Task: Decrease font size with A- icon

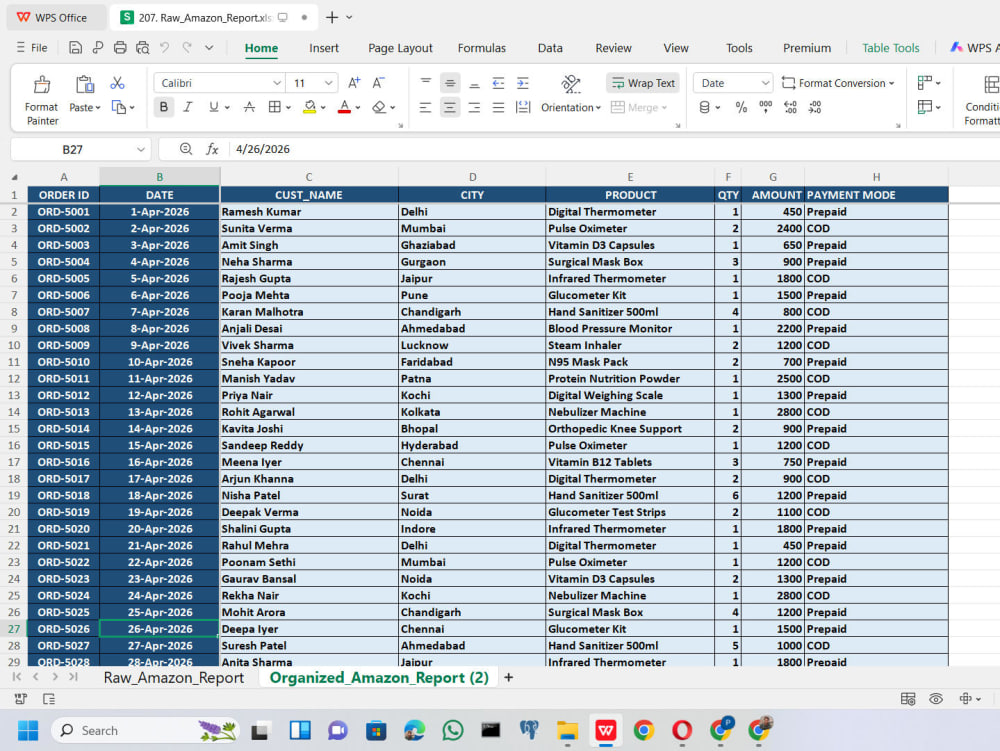Action: click(x=378, y=82)
